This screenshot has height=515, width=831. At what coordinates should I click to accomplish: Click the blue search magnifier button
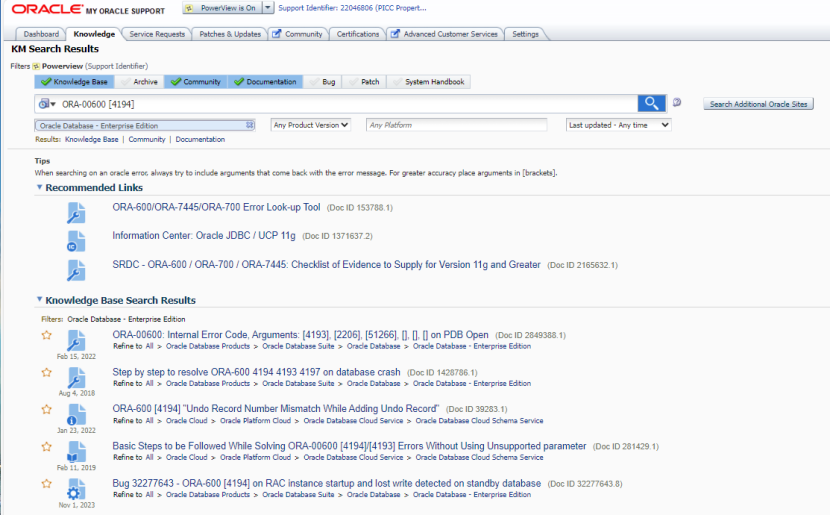tap(651, 103)
